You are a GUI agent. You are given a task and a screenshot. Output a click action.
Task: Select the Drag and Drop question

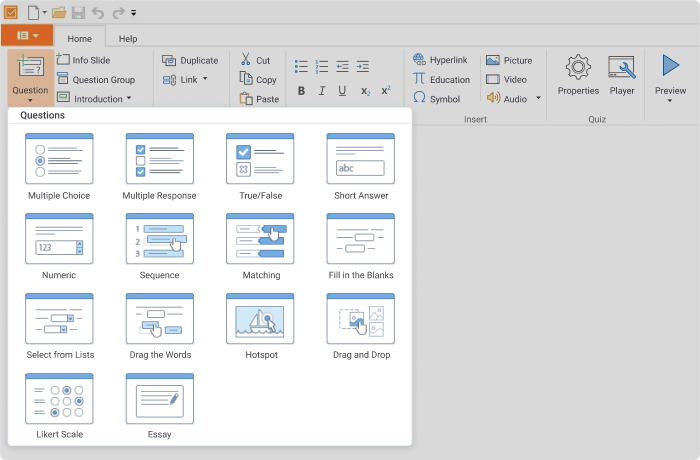point(361,326)
